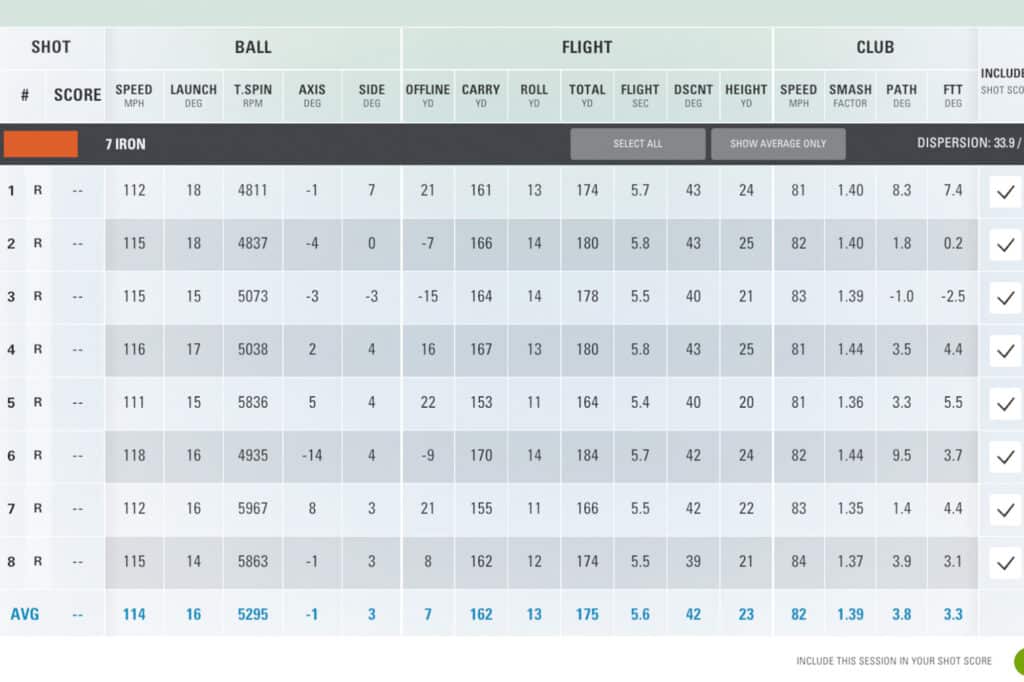Deselect the include checkbox for shot 6
The width and height of the screenshot is (1024, 682).
[1005, 456]
